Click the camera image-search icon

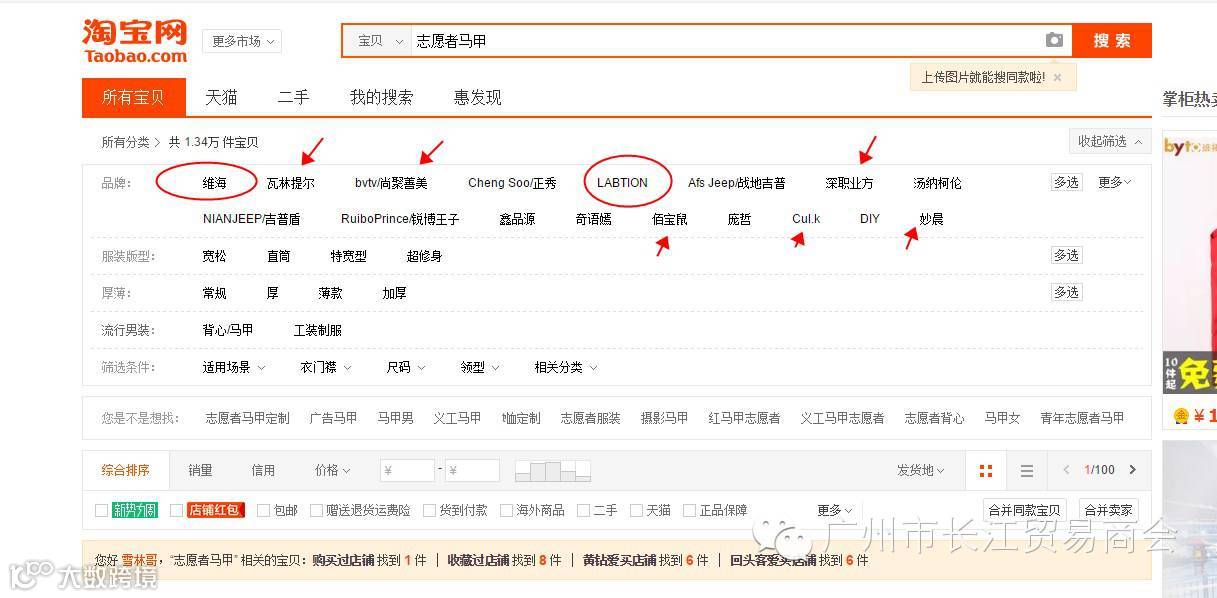pos(1054,40)
